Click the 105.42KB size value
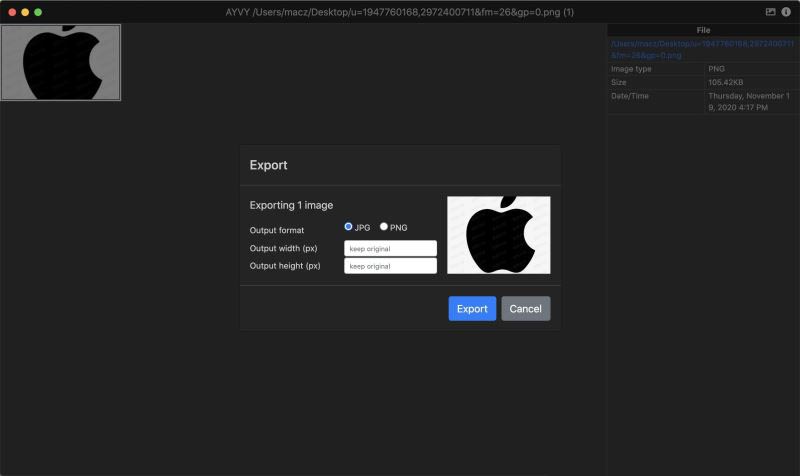This screenshot has width=800, height=476. tap(726, 82)
